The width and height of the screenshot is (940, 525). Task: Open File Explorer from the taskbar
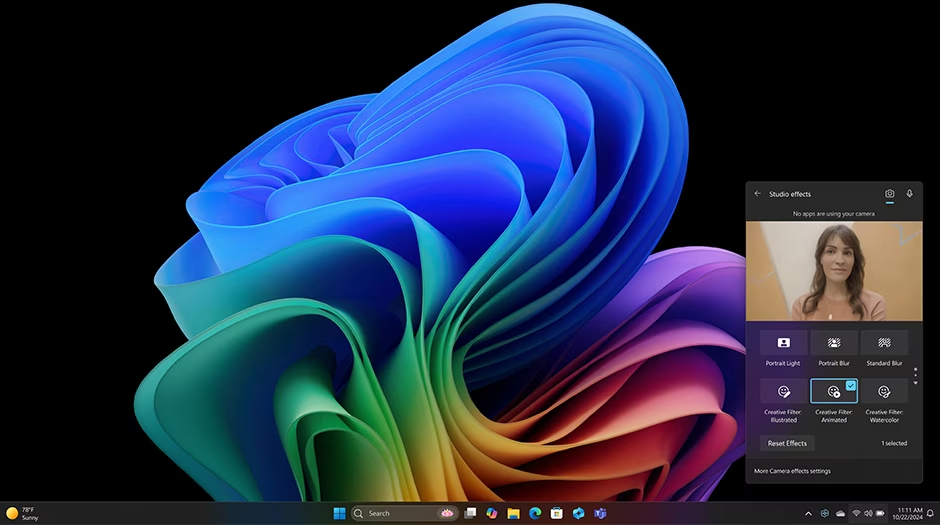(x=513, y=513)
